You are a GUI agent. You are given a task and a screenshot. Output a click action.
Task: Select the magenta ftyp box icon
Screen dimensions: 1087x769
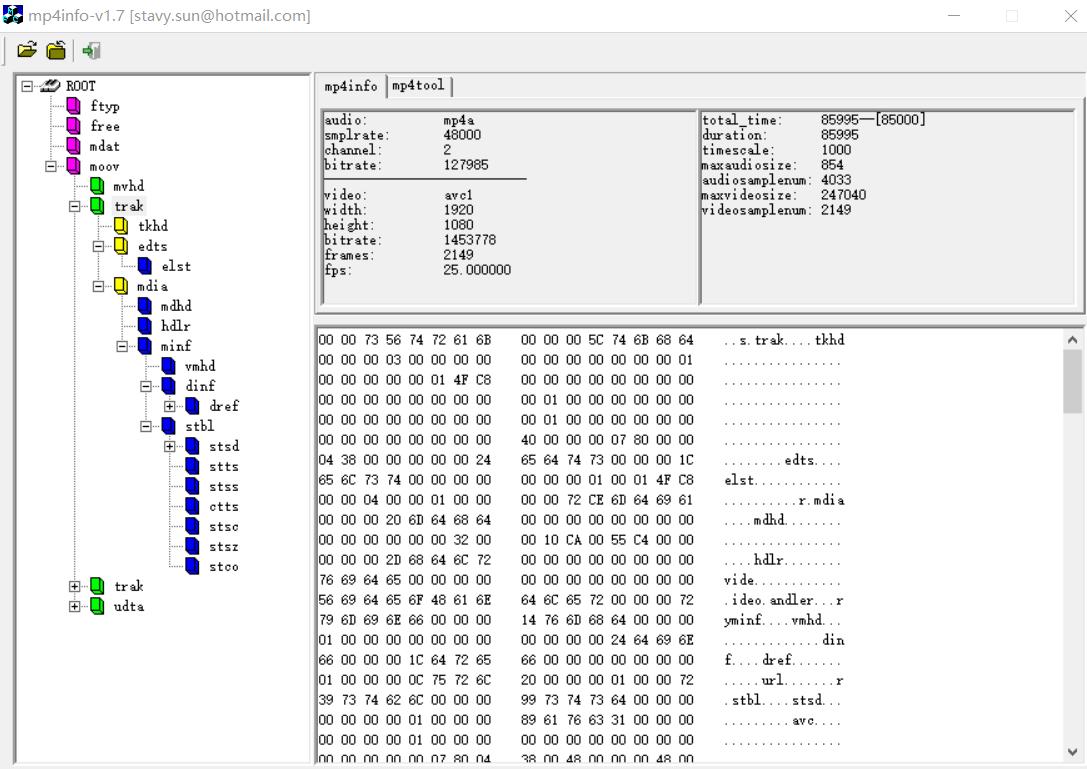pos(73,106)
